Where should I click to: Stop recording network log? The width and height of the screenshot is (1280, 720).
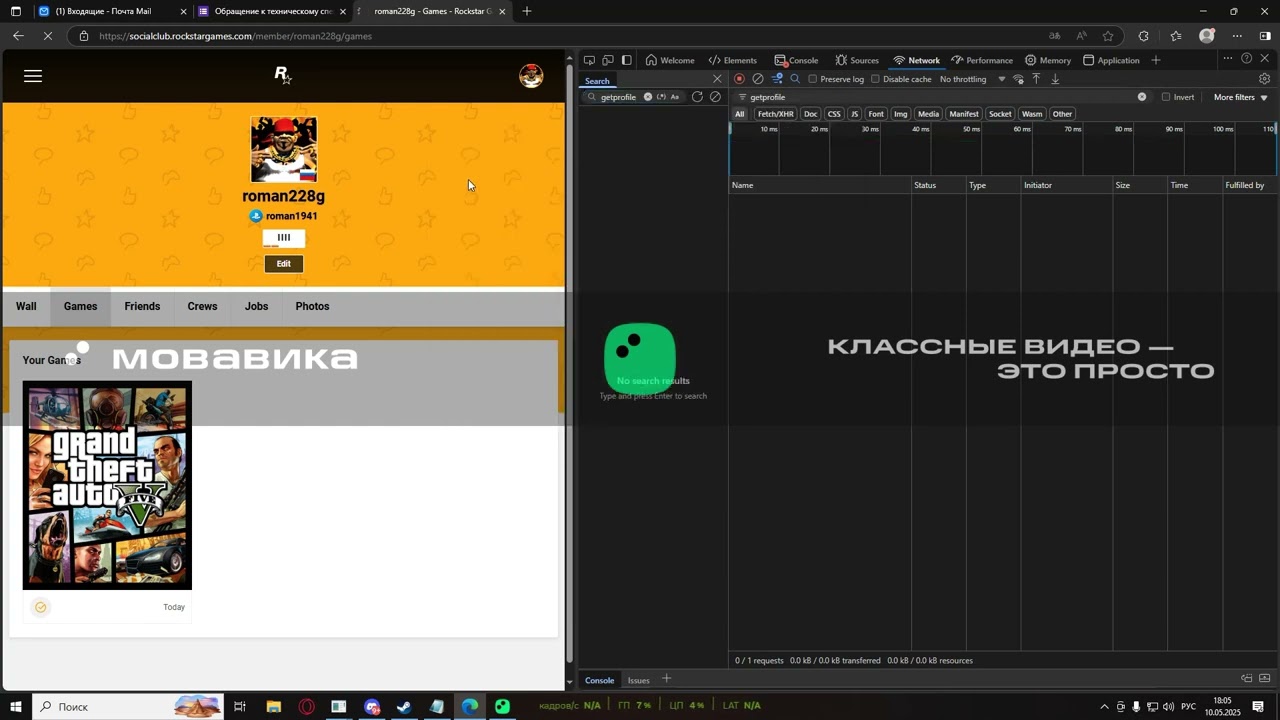740,79
